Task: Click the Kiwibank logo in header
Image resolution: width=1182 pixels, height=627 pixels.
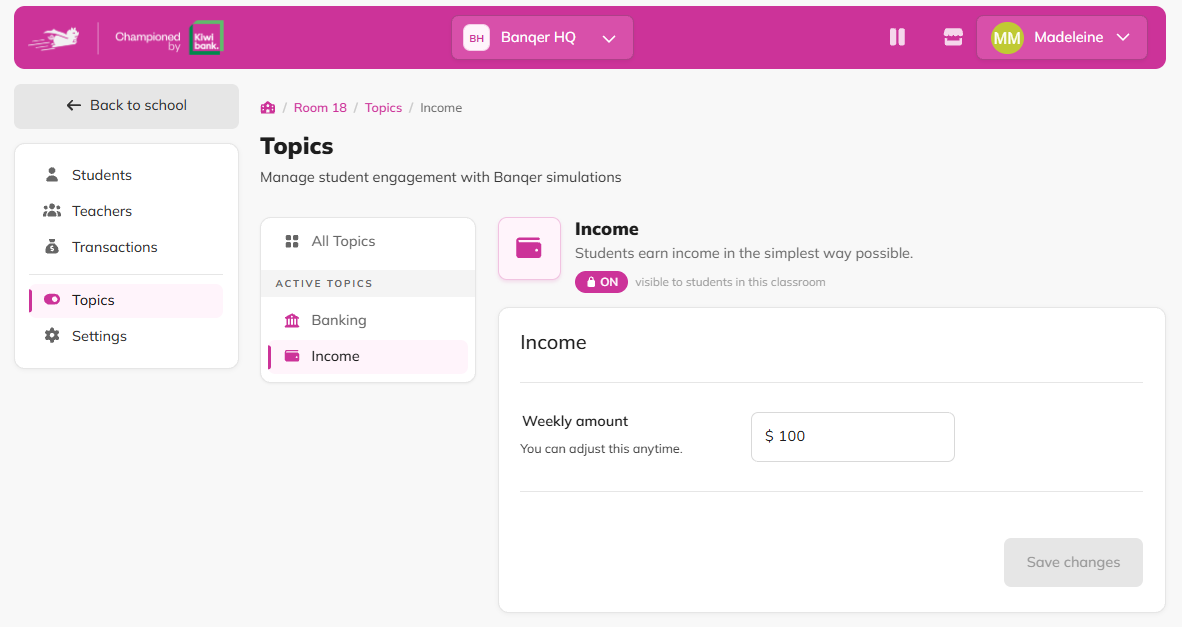Action: point(206,38)
